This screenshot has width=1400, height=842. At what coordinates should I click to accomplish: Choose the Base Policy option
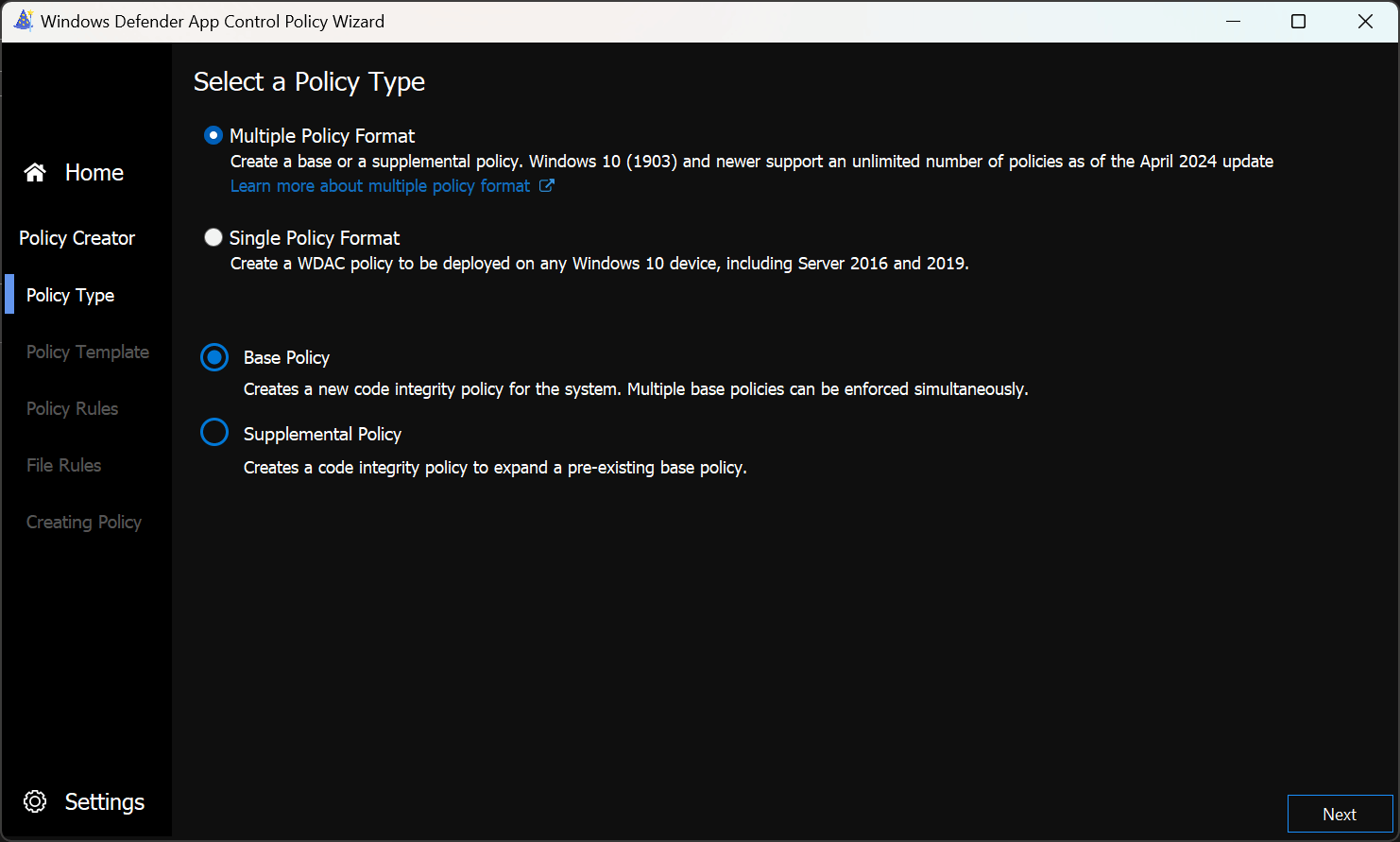point(214,357)
